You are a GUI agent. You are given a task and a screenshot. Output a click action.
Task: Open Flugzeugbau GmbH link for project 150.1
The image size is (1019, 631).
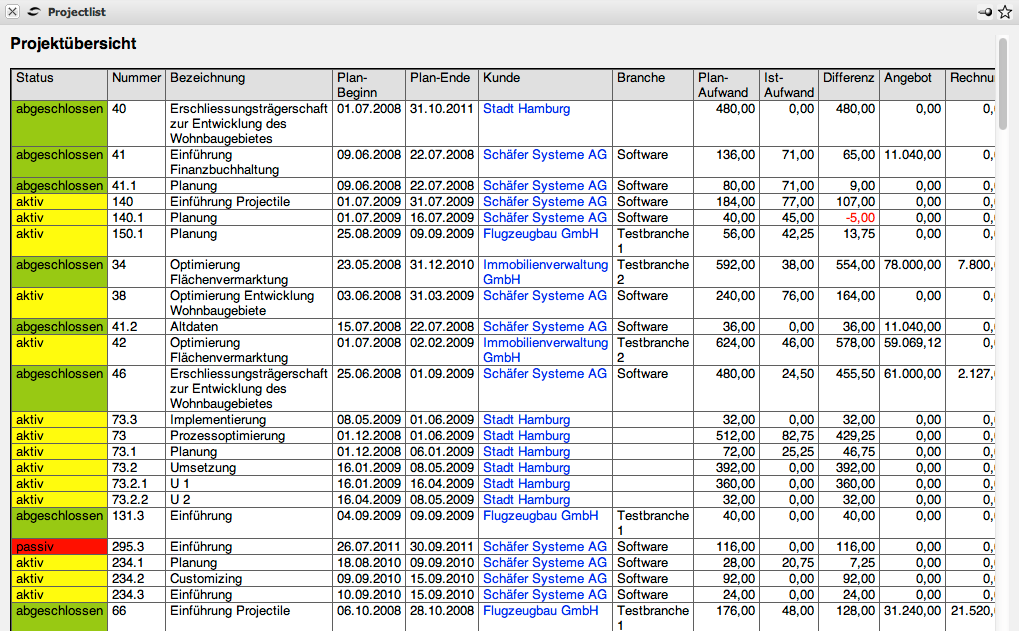click(540, 233)
